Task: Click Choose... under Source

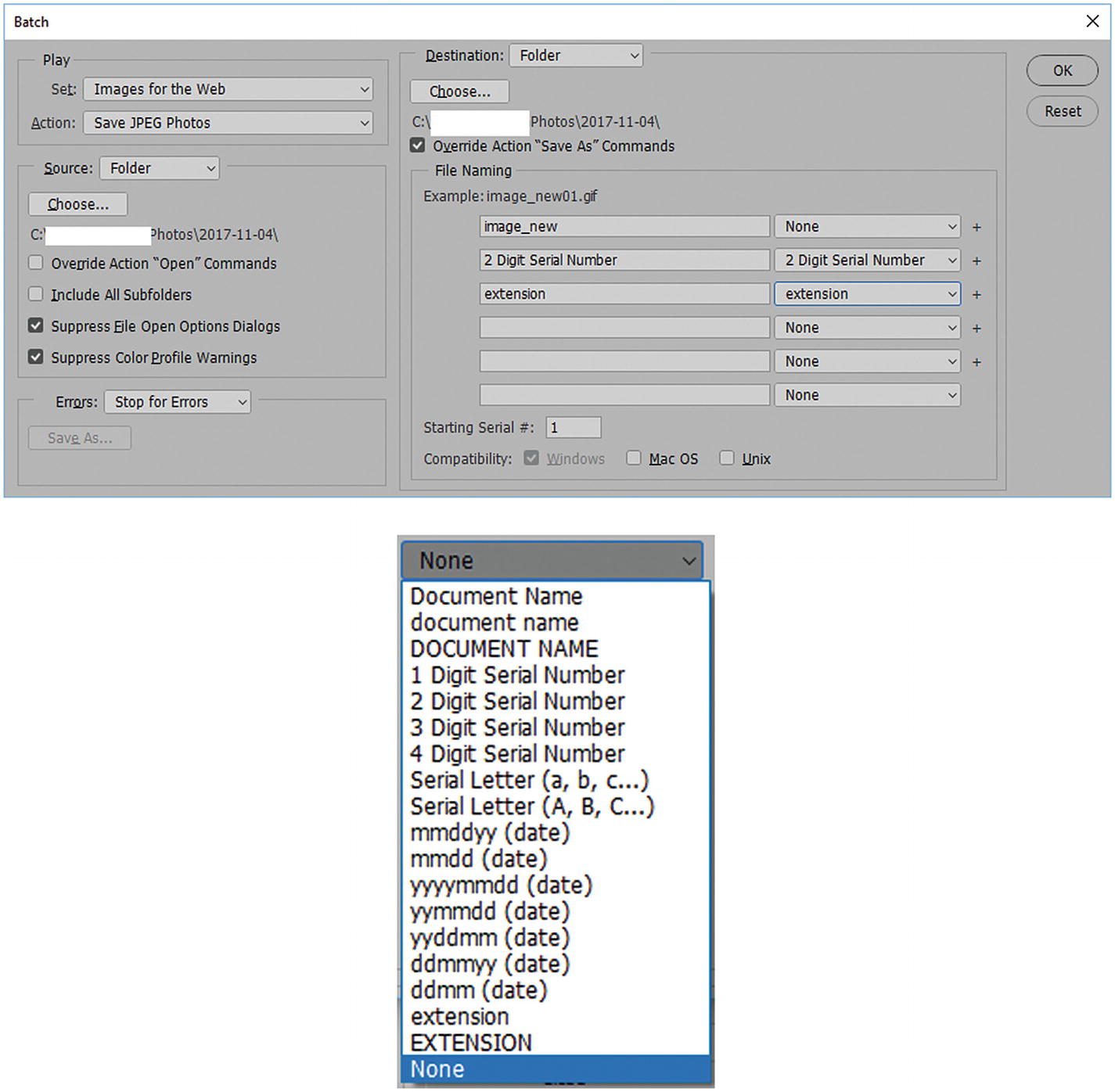Action: tap(78, 204)
